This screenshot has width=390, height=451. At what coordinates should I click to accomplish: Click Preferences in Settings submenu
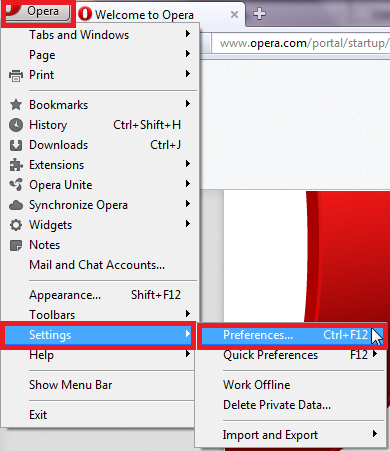click(x=292, y=335)
